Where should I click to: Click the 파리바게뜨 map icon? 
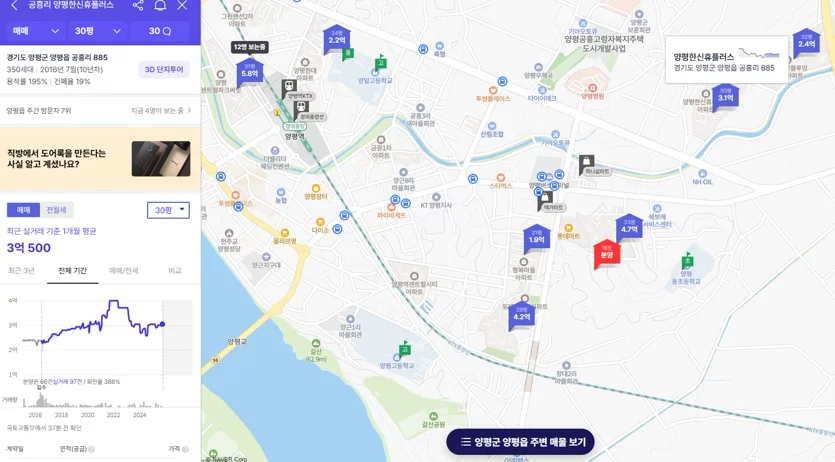[x=391, y=207]
